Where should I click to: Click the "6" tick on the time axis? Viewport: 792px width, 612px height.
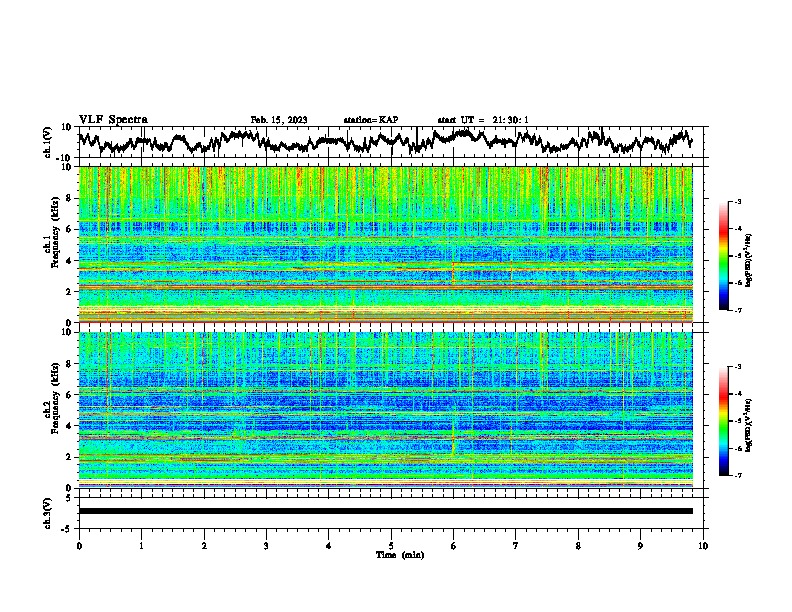[454, 546]
